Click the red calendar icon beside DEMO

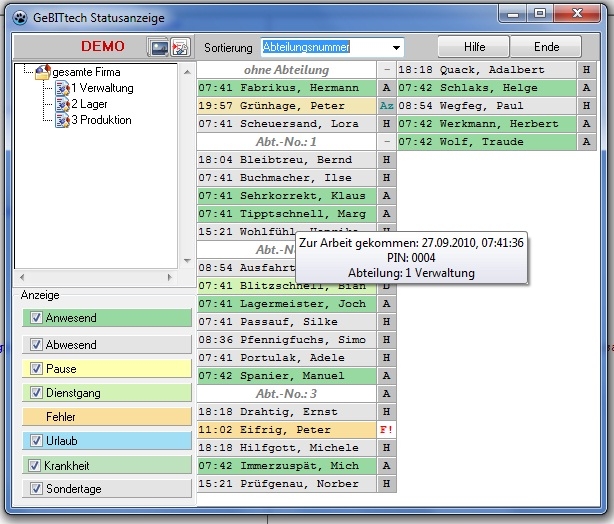click(180, 47)
